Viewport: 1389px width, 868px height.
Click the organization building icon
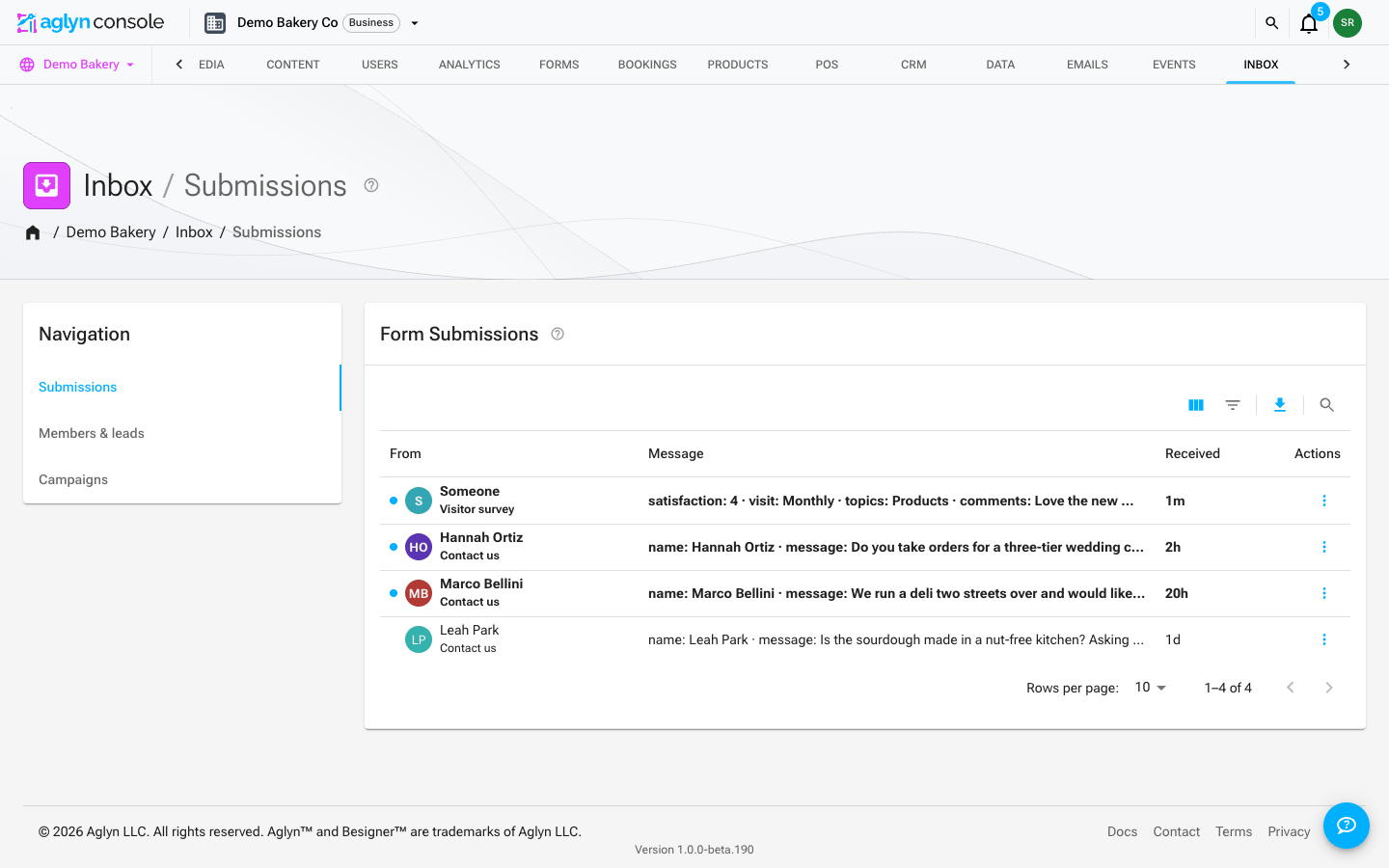click(215, 22)
